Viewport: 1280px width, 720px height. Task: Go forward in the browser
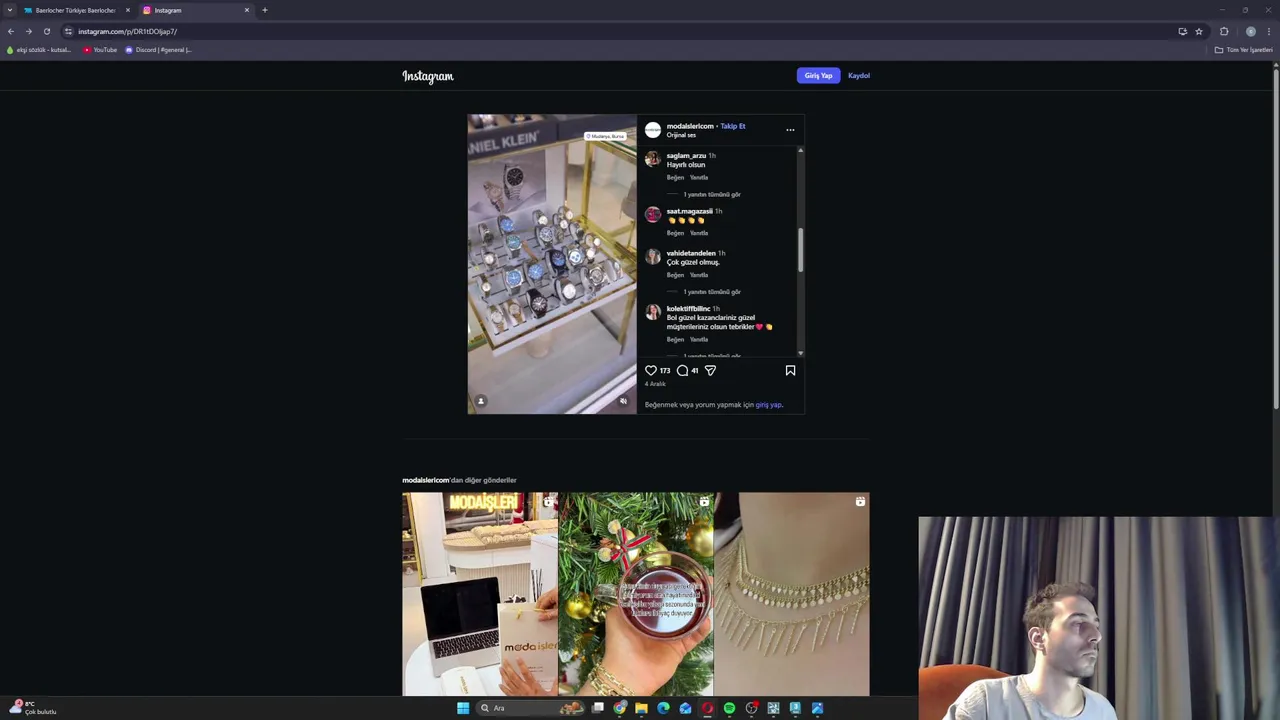click(x=28, y=31)
